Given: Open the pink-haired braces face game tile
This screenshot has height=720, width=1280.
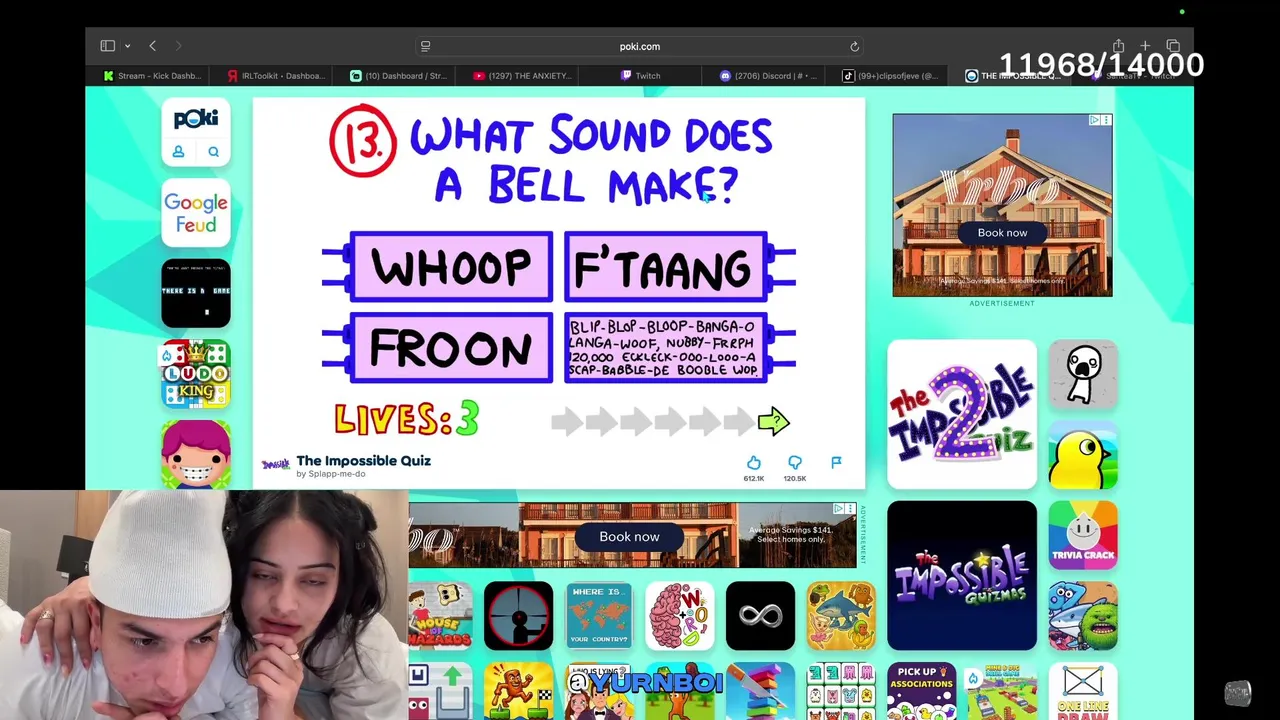Looking at the screenshot, I should [x=196, y=454].
